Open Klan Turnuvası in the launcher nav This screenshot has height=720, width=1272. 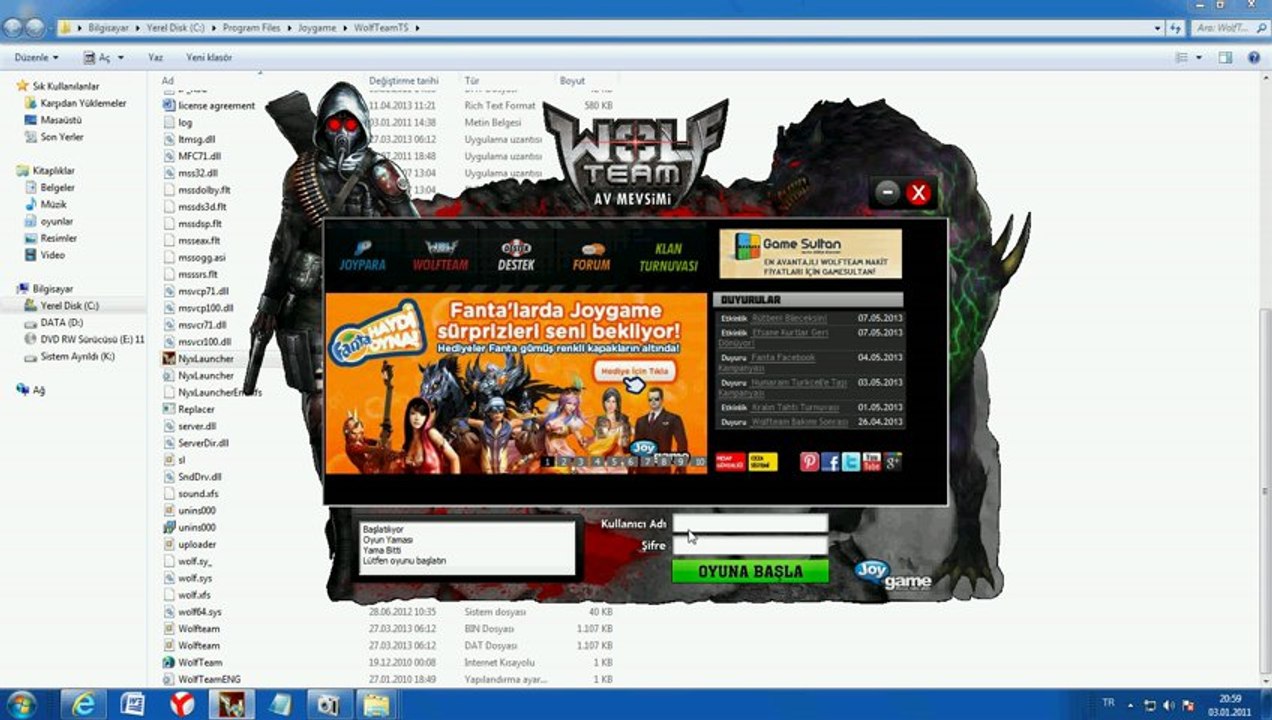pyautogui.click(x=668, y=257)
